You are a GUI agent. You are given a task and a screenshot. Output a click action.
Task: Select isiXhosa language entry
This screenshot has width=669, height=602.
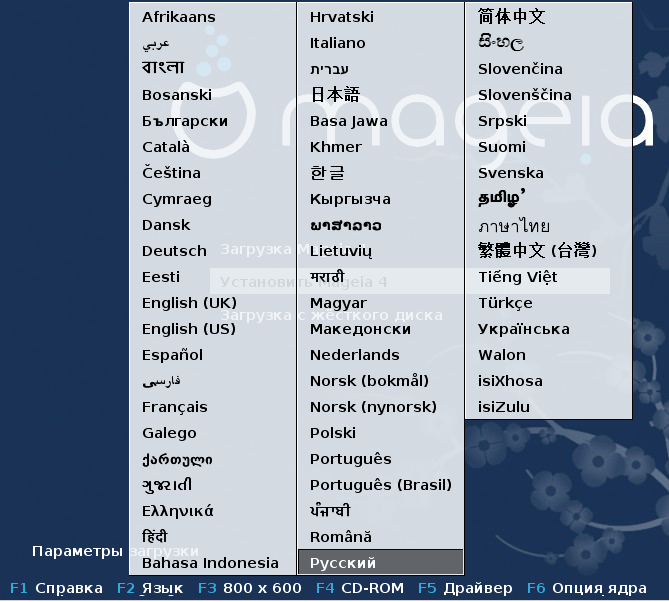tap(510, 381)
